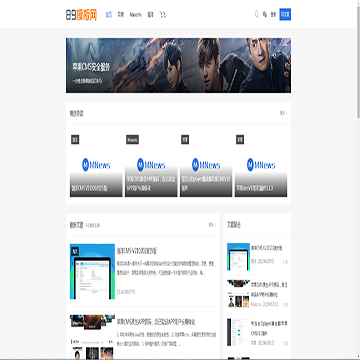This screenshot has width=360, height=360.
Task: Click the blue button in header
Action: click(285, 15)
